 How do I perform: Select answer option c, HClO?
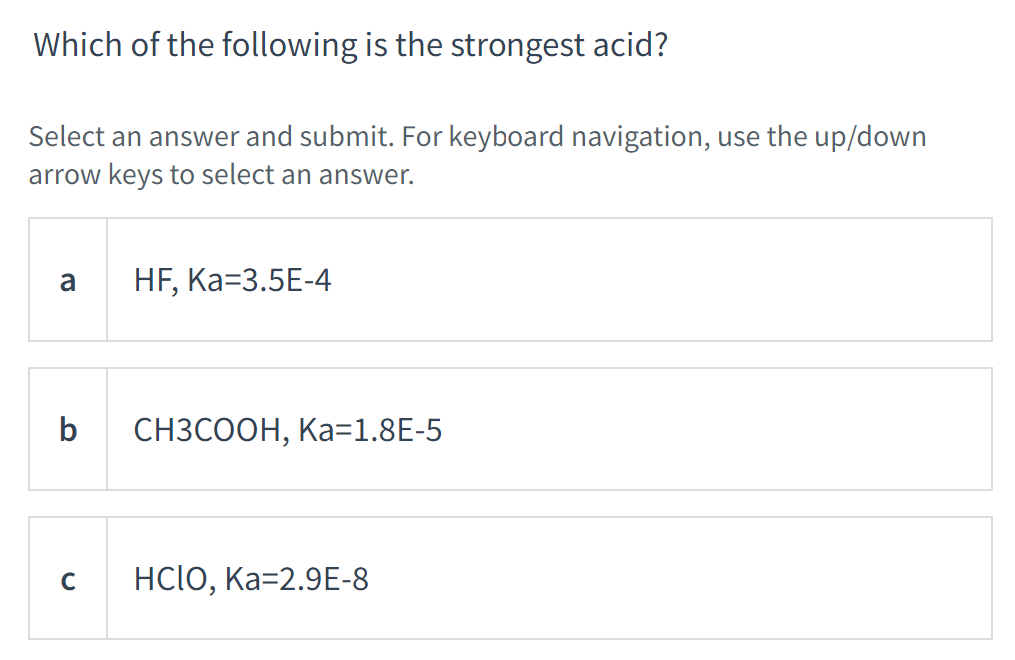[510, 578]
